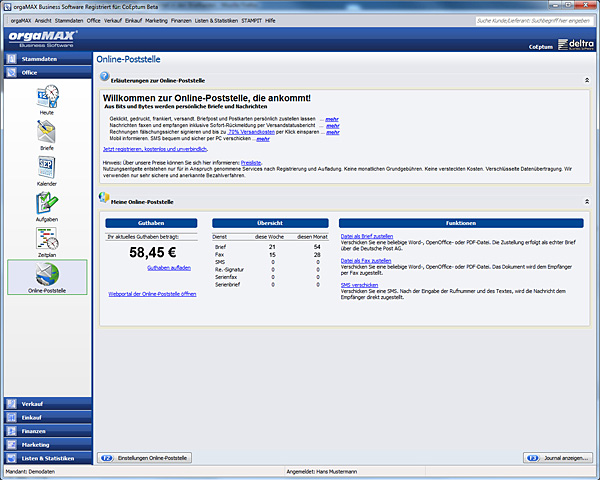
Task: Click the orgaMAX title bar app icon
Action: (7, 7)
